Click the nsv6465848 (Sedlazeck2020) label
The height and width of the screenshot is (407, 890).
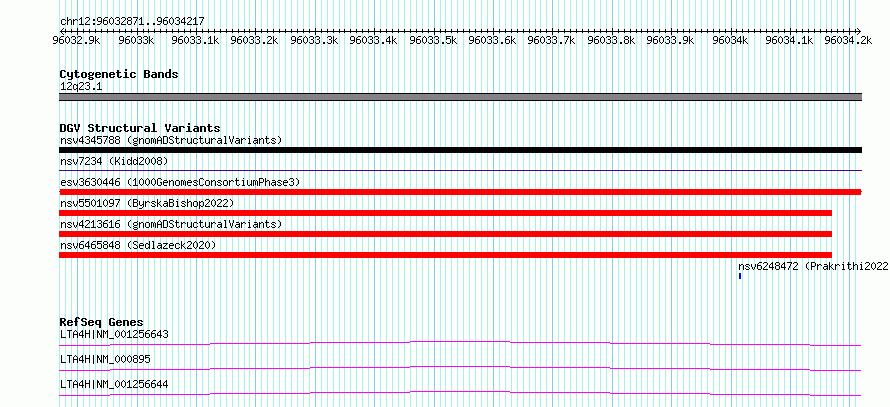coord(138,245)
